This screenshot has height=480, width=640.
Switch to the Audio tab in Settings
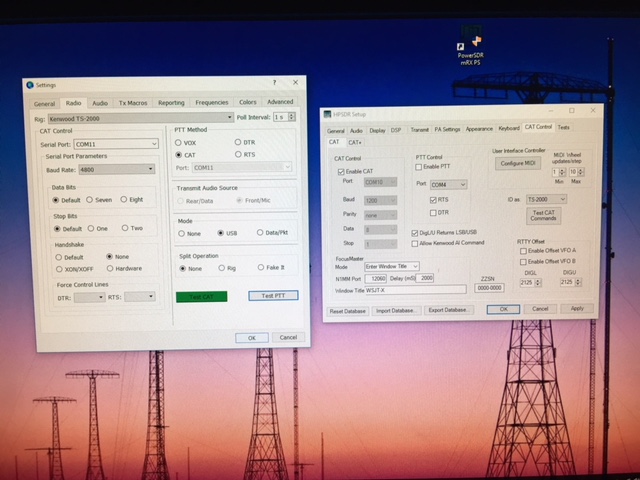(100, 102)
